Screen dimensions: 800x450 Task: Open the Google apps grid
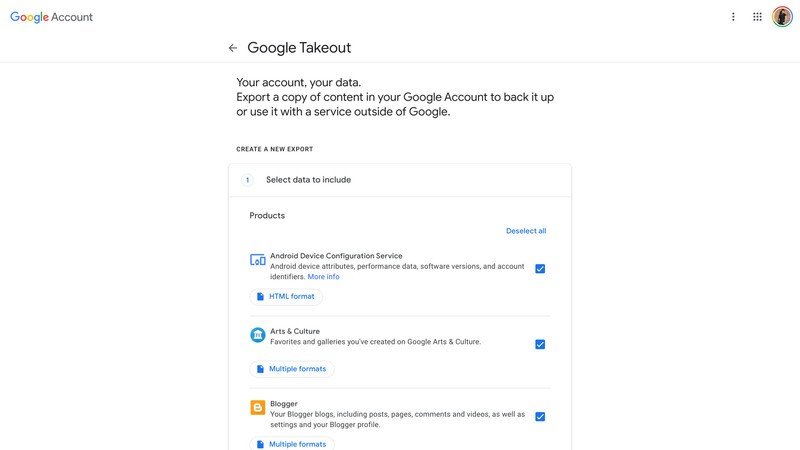coord(757,17)
